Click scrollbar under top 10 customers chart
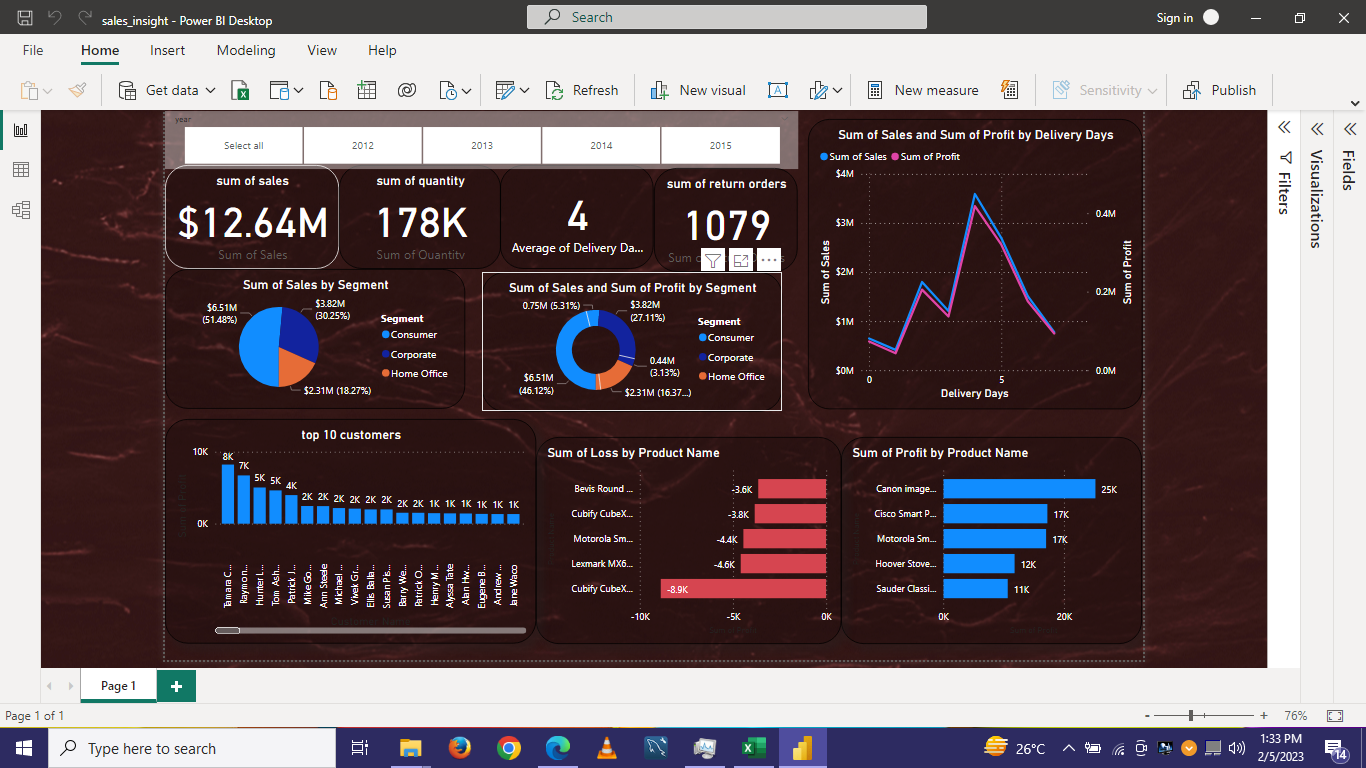1366x768 pixels. (228, 630)
